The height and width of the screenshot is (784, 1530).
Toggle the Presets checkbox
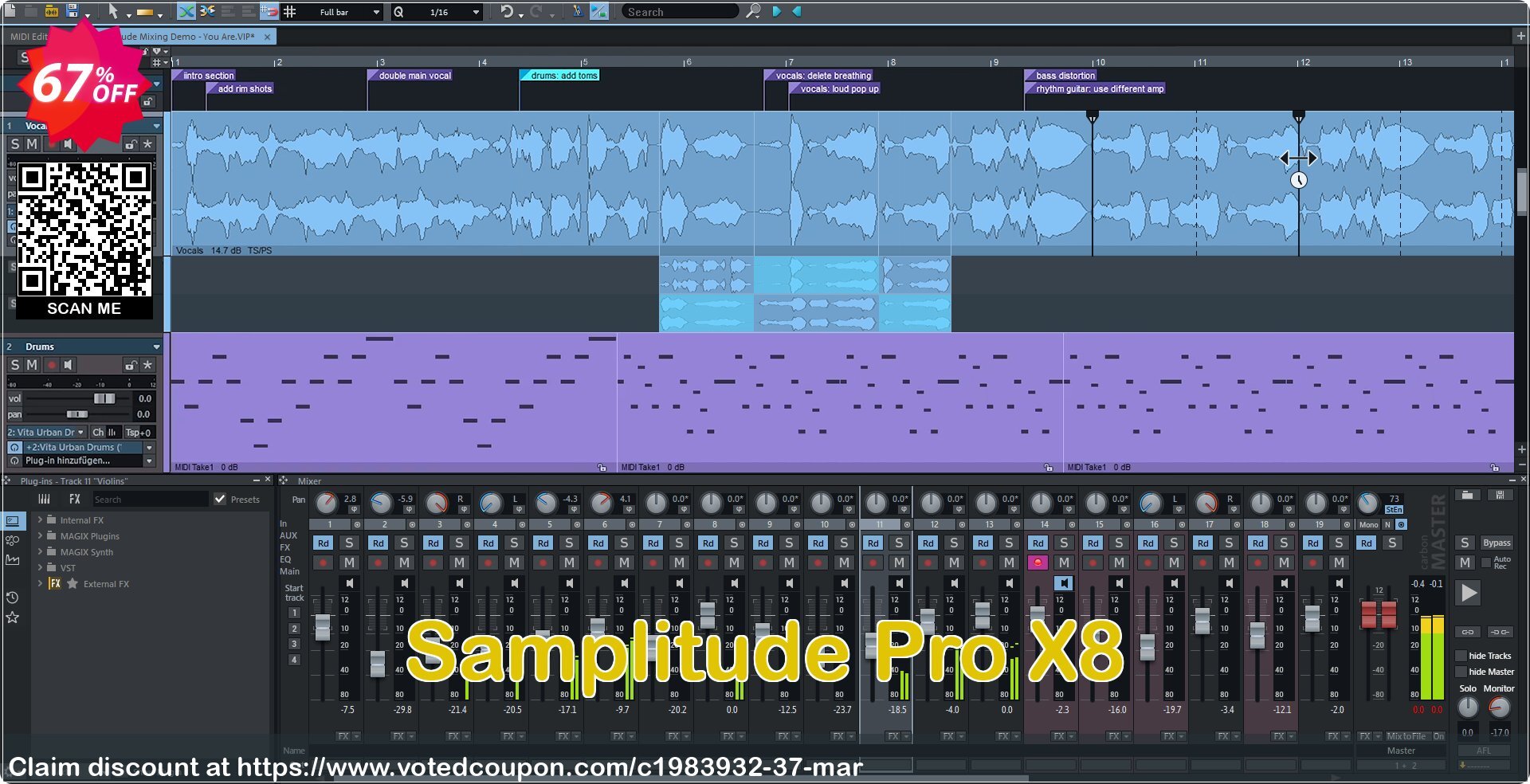220,499
